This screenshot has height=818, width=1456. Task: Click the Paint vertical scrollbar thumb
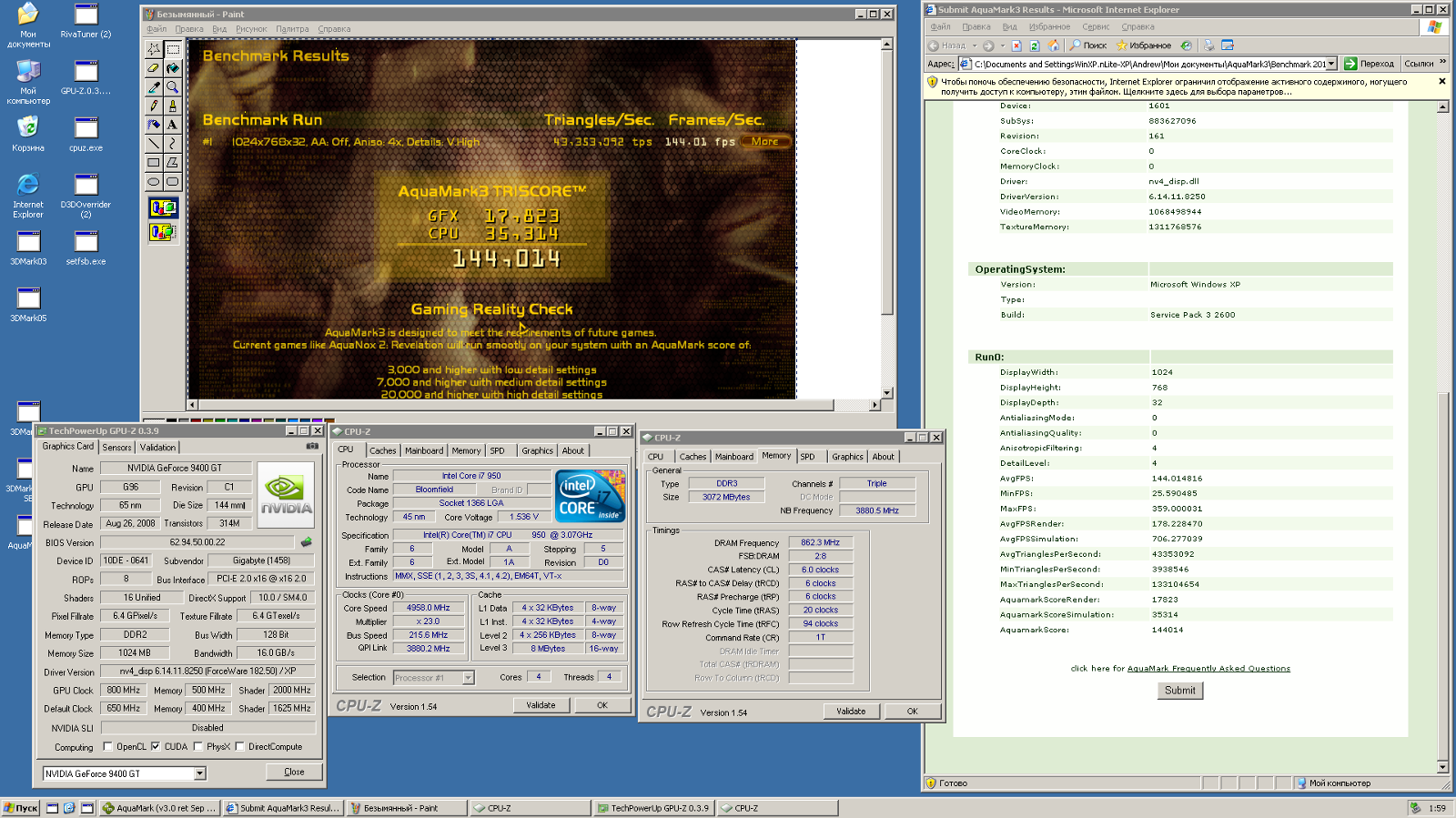[887, 182]
